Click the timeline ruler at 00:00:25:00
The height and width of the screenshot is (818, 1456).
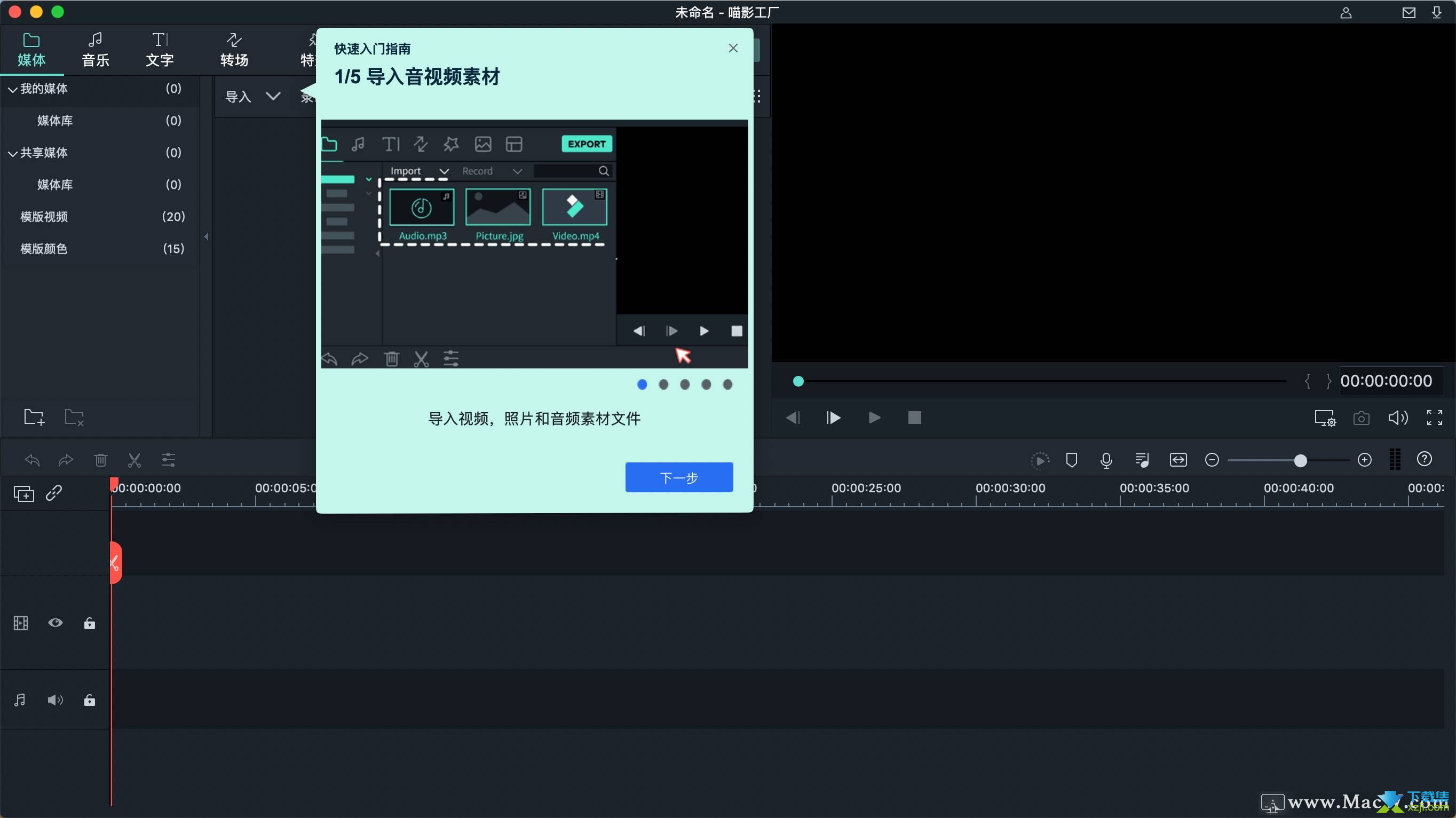(865, 488)
